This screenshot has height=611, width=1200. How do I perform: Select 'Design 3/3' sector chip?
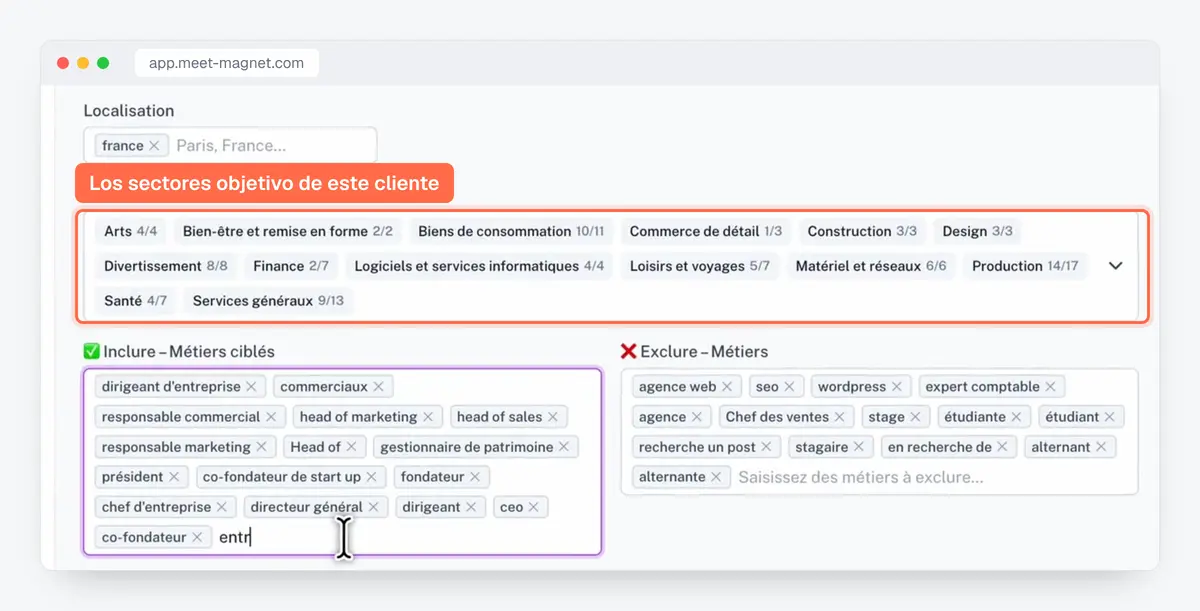(x=978, y=231)
